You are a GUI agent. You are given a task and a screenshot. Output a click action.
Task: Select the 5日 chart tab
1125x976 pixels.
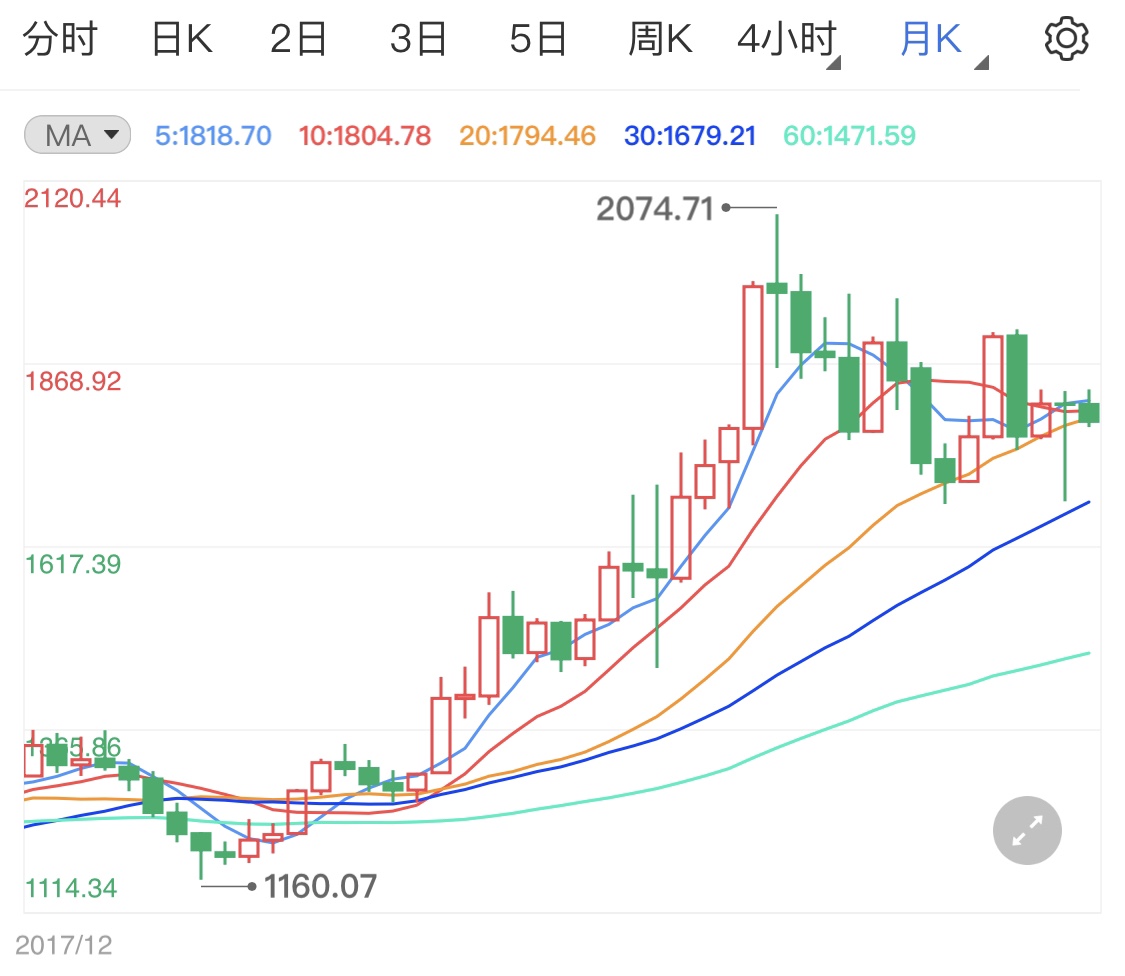pyautogui.click(x=538, y=39)
